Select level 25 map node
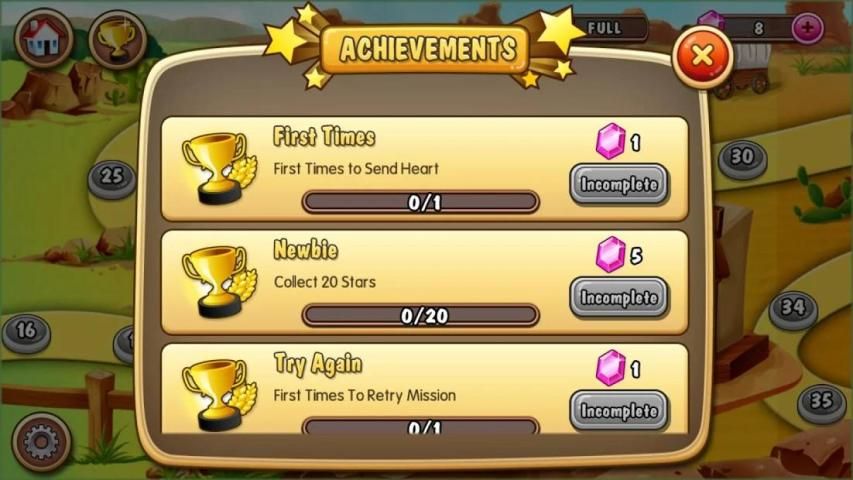 point(112,179)
